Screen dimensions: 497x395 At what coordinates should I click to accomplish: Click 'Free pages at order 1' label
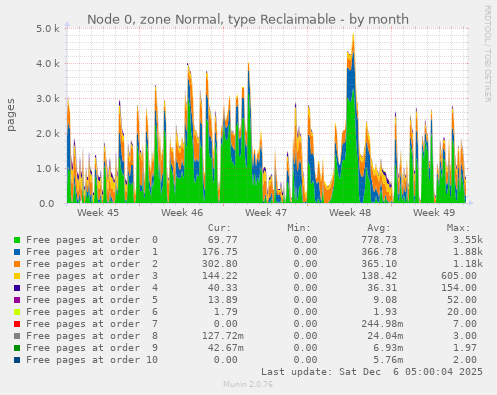[x=92, y=252]
